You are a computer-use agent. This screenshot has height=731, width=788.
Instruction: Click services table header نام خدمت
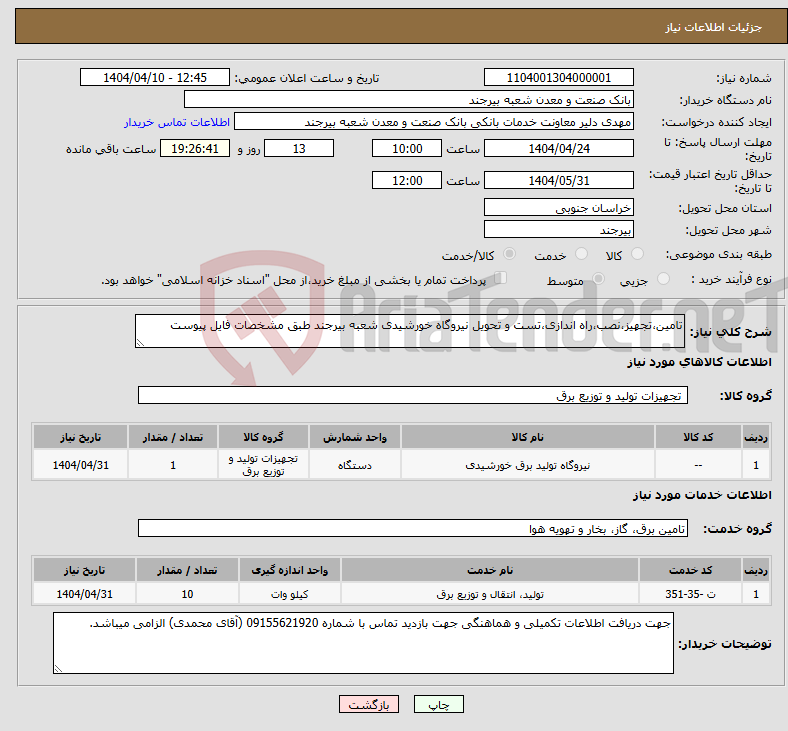(490, 570)
